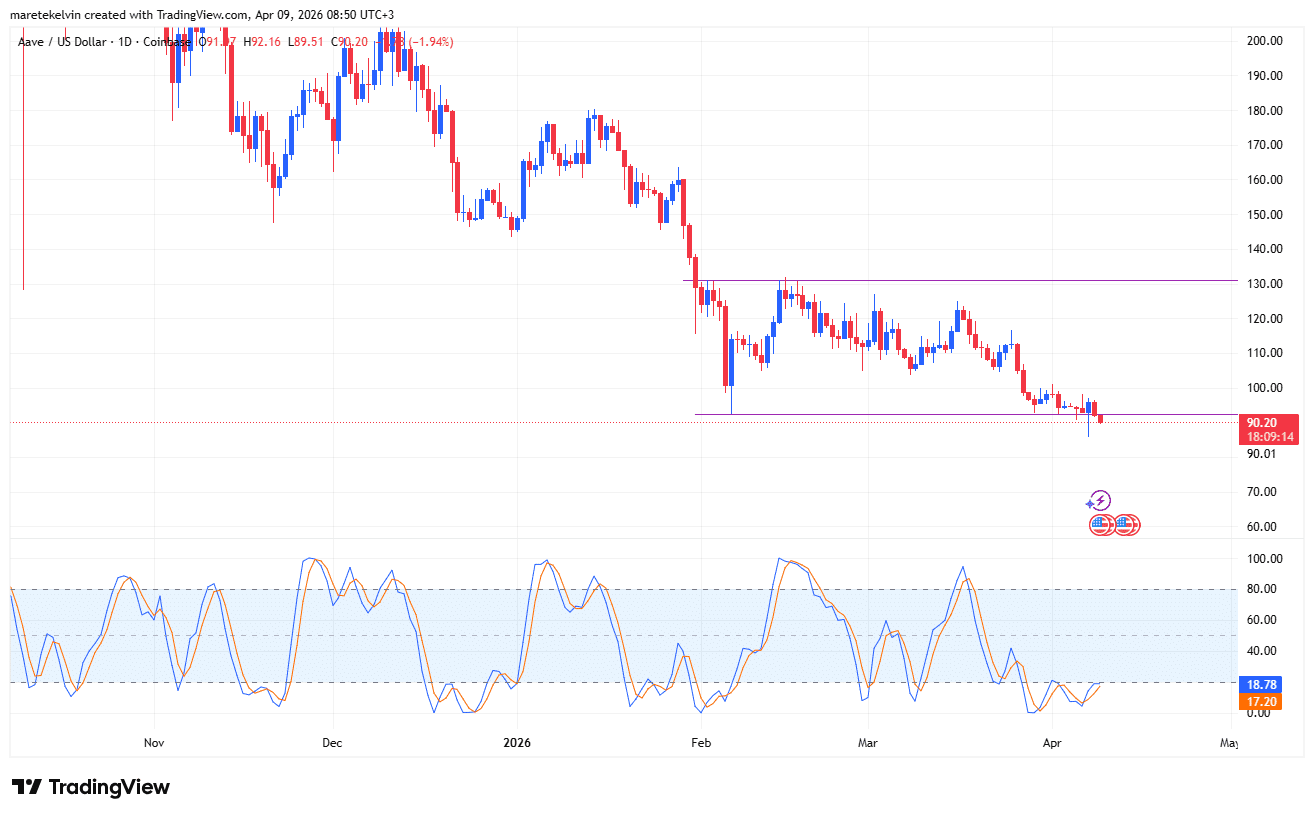Select the 2026 label on the time axis
Viewport: 1314px width, 817px height.
click(517, 743)
